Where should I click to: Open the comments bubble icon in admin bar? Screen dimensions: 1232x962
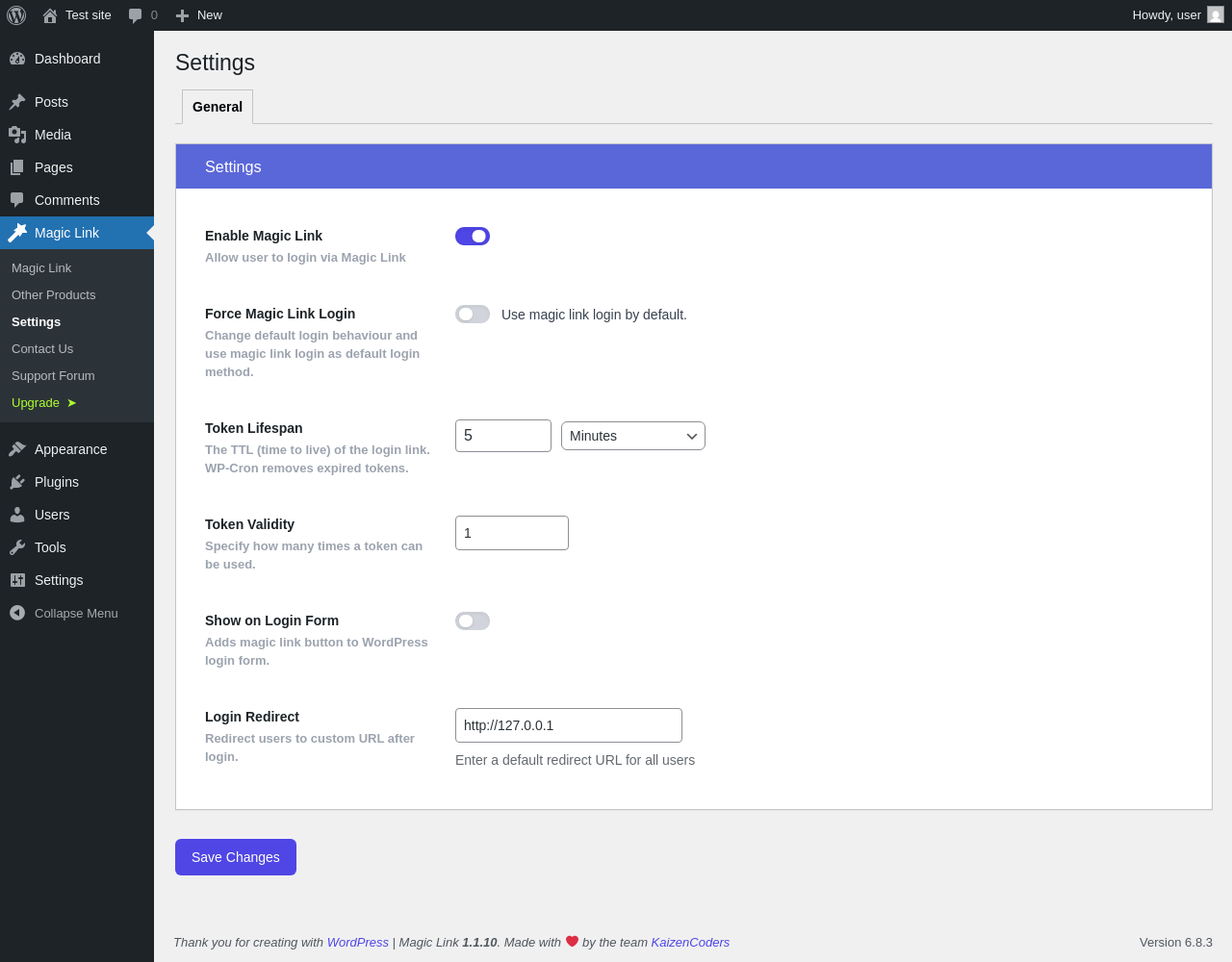(136, 15)
